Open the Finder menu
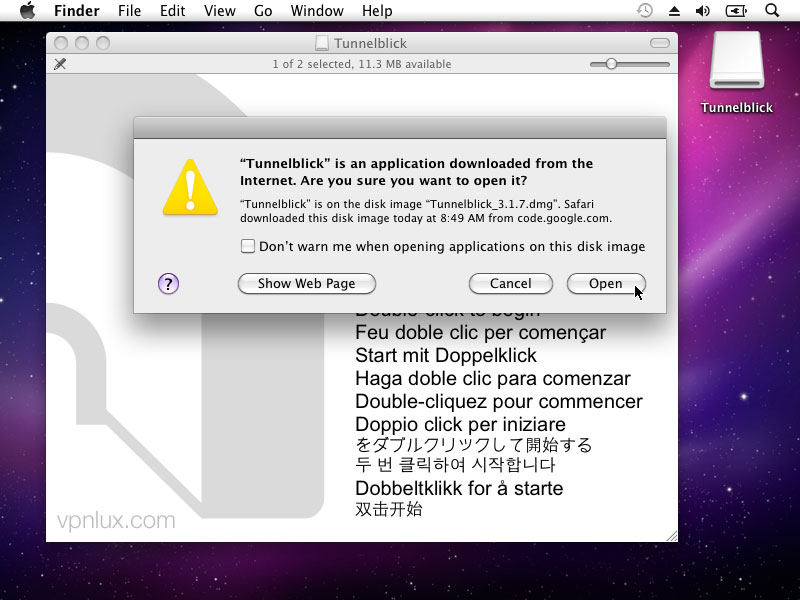800x600 pixels. [x=77, y=11]
